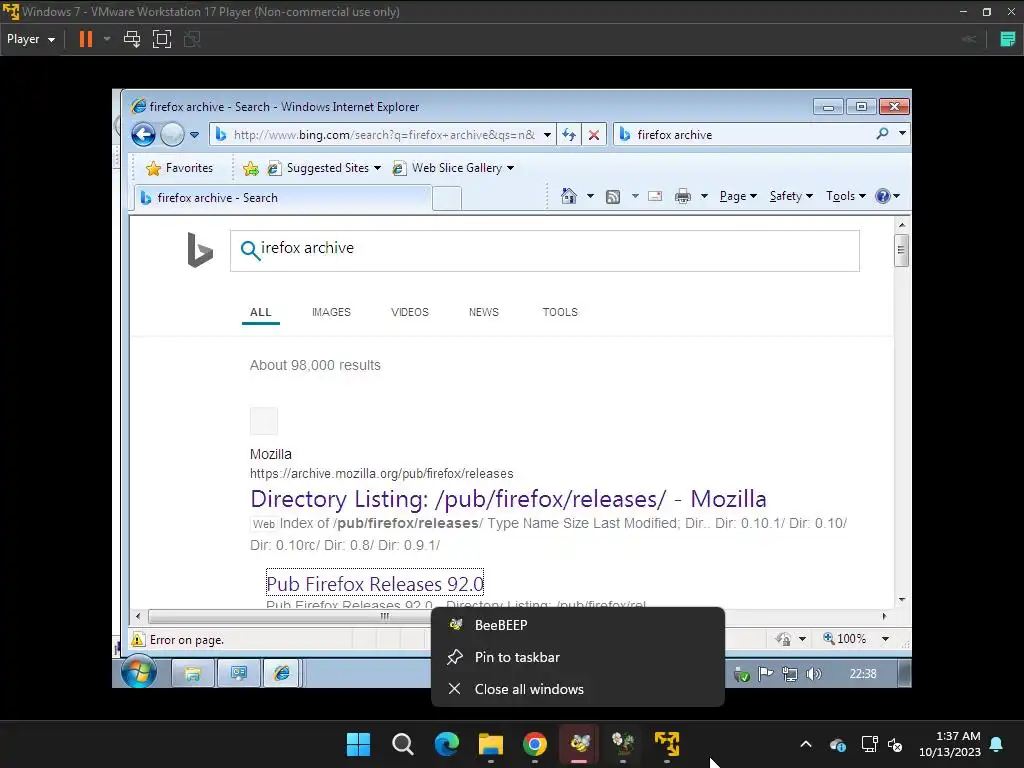The image size is (1024, 768).
Task: Open the IE Help icon menu
Action: (x=888, y=196)
